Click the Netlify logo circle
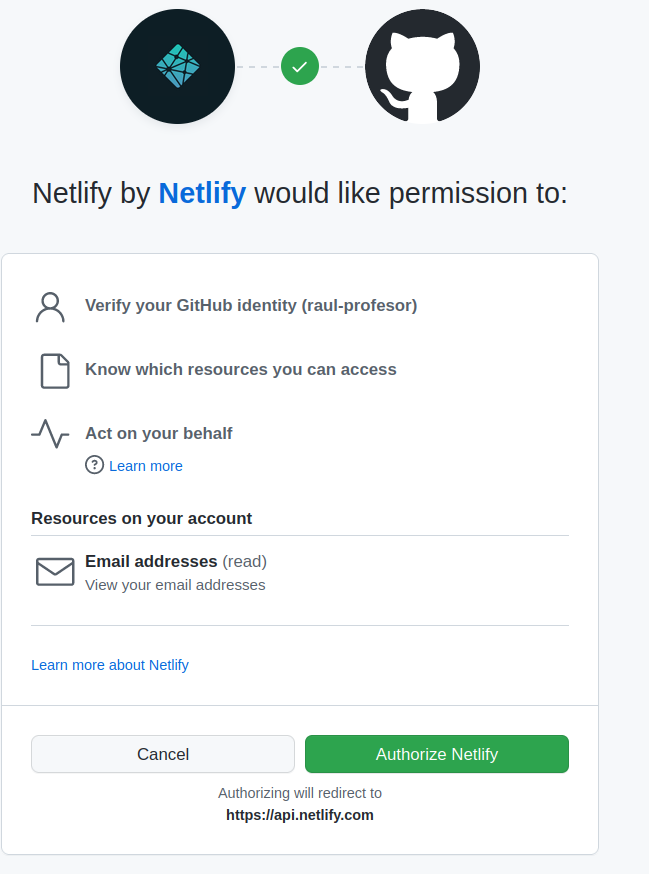 point(177,67)
